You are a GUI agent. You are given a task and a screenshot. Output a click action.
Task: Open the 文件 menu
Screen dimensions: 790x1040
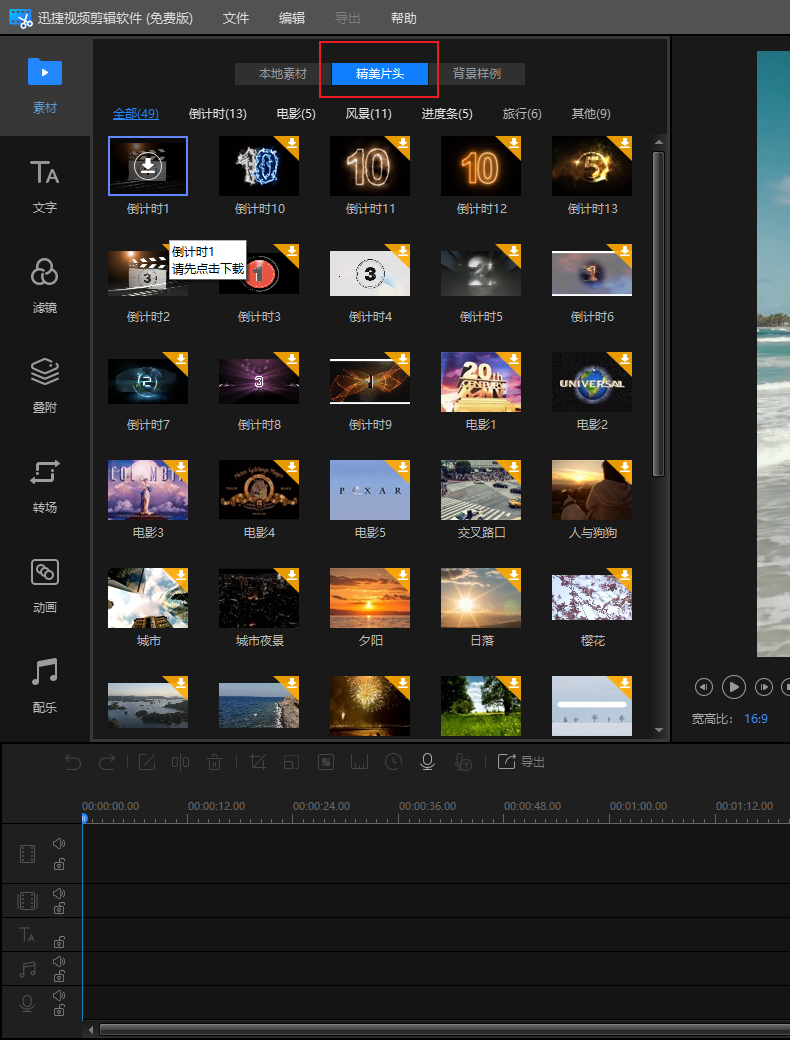(x=236, y=18)
